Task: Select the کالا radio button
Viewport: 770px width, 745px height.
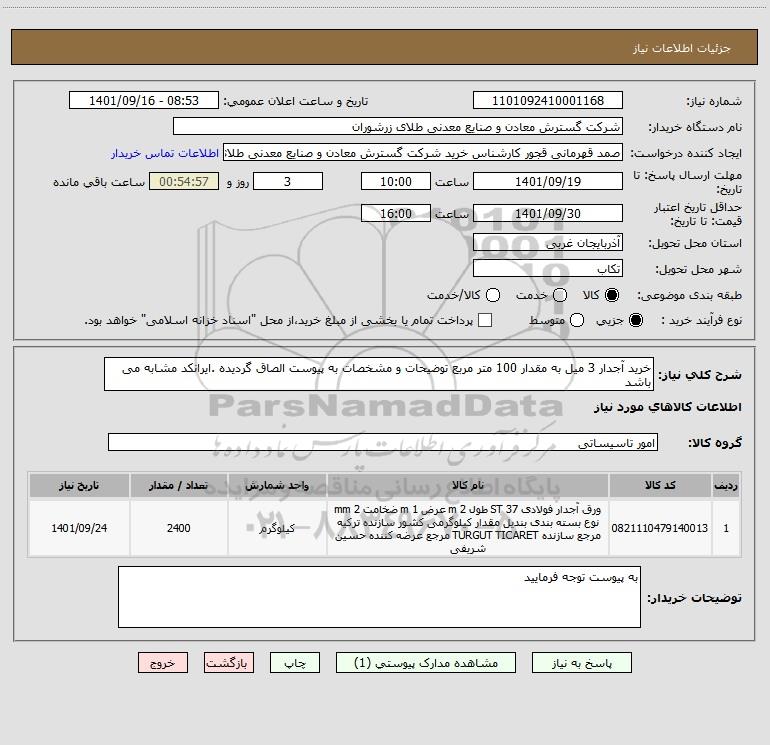Action: point(612,295)
